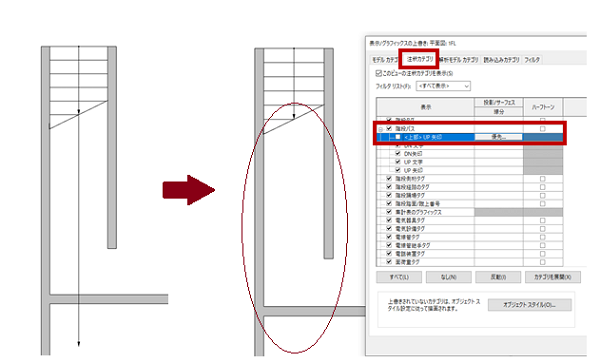Click the 反転(I) button
The image size is (600, 363).
coord(498,277)
